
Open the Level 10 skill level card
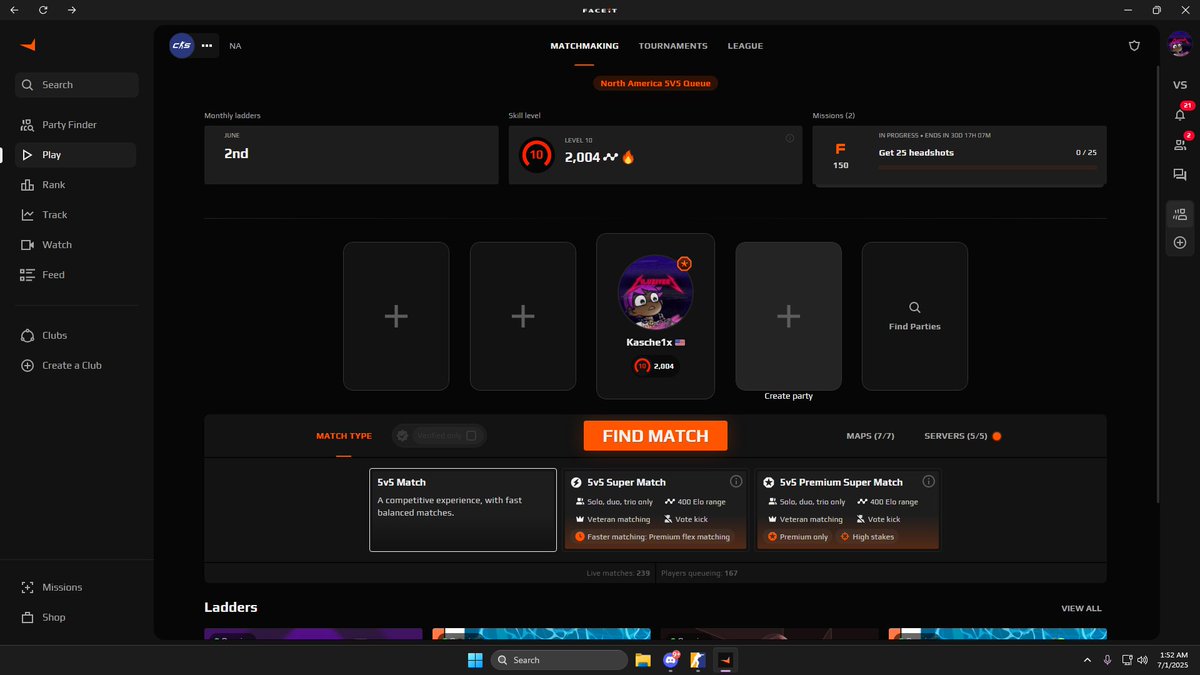click(655, 155)
